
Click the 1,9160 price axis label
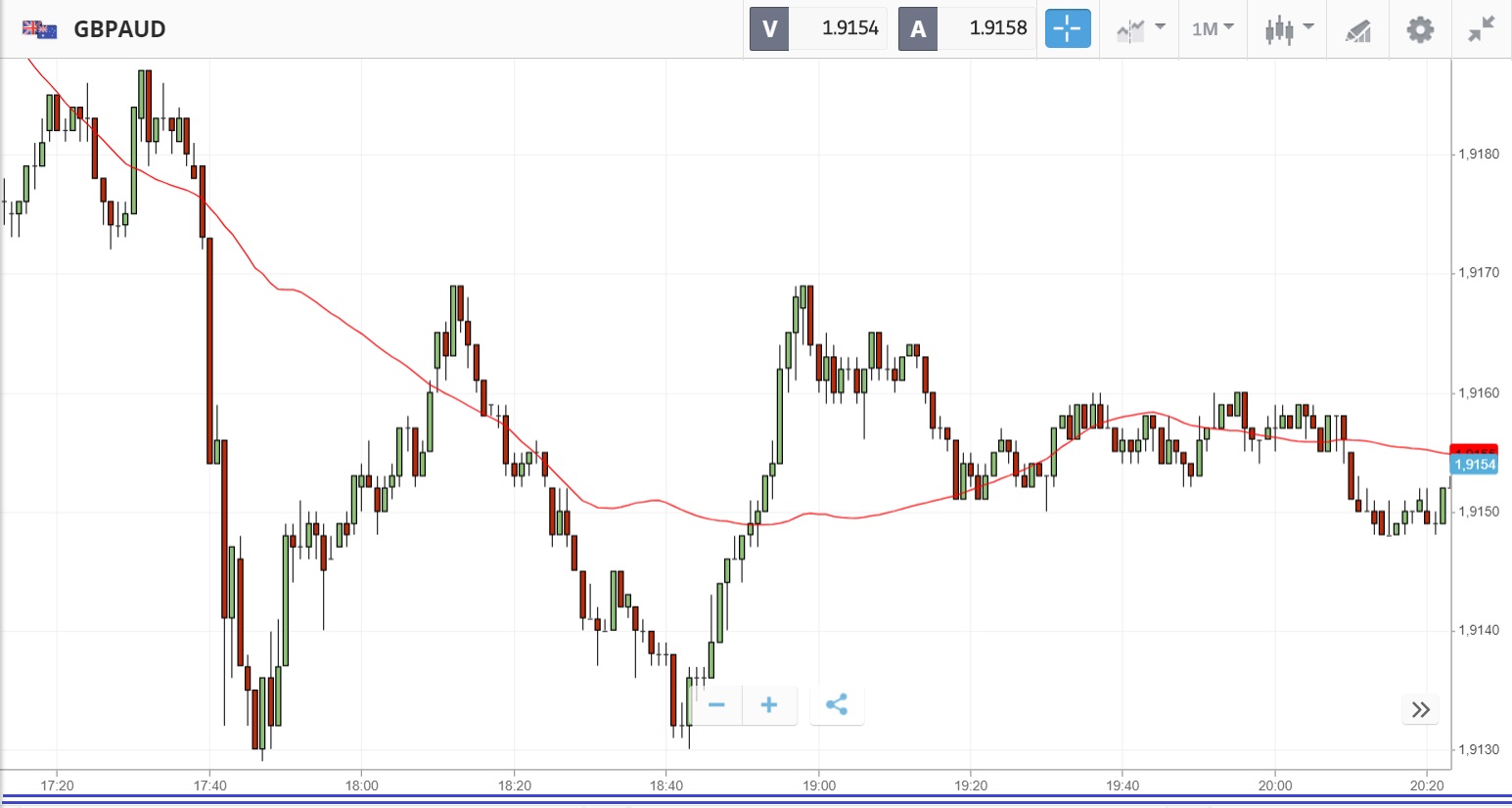pos(1479,393)
